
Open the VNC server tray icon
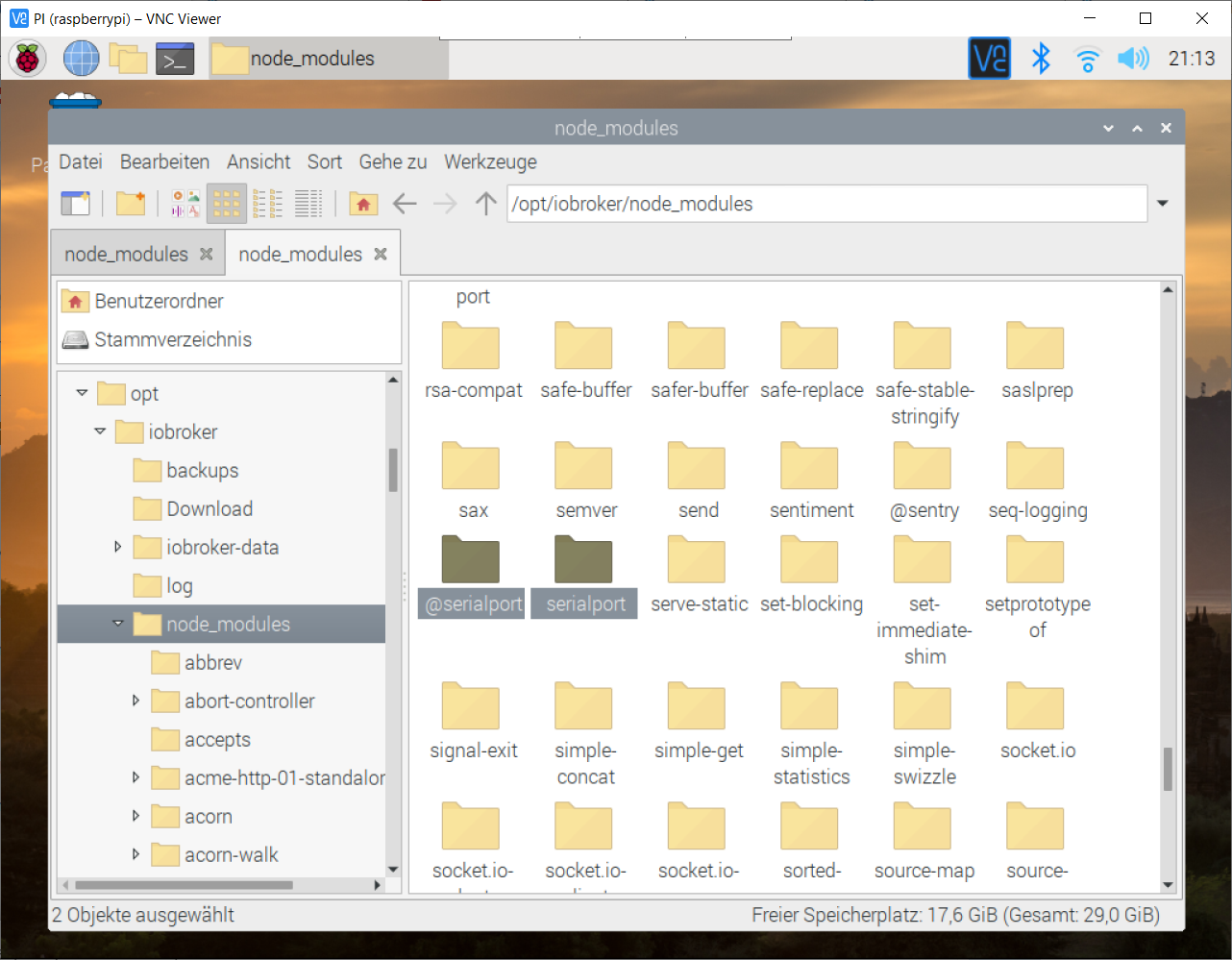pos(989,59)
